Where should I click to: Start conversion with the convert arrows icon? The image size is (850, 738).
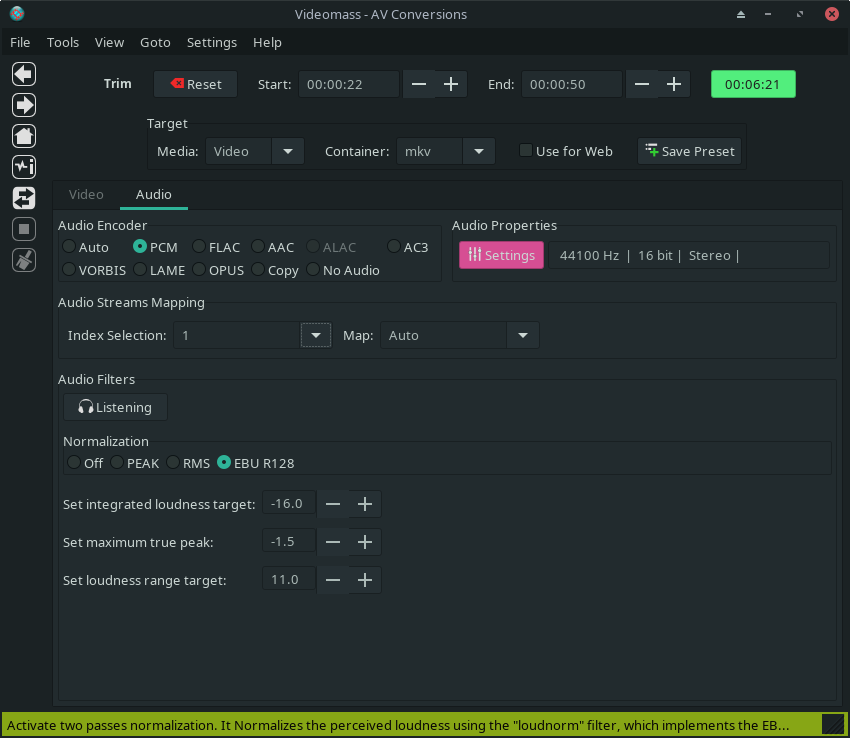24,198
